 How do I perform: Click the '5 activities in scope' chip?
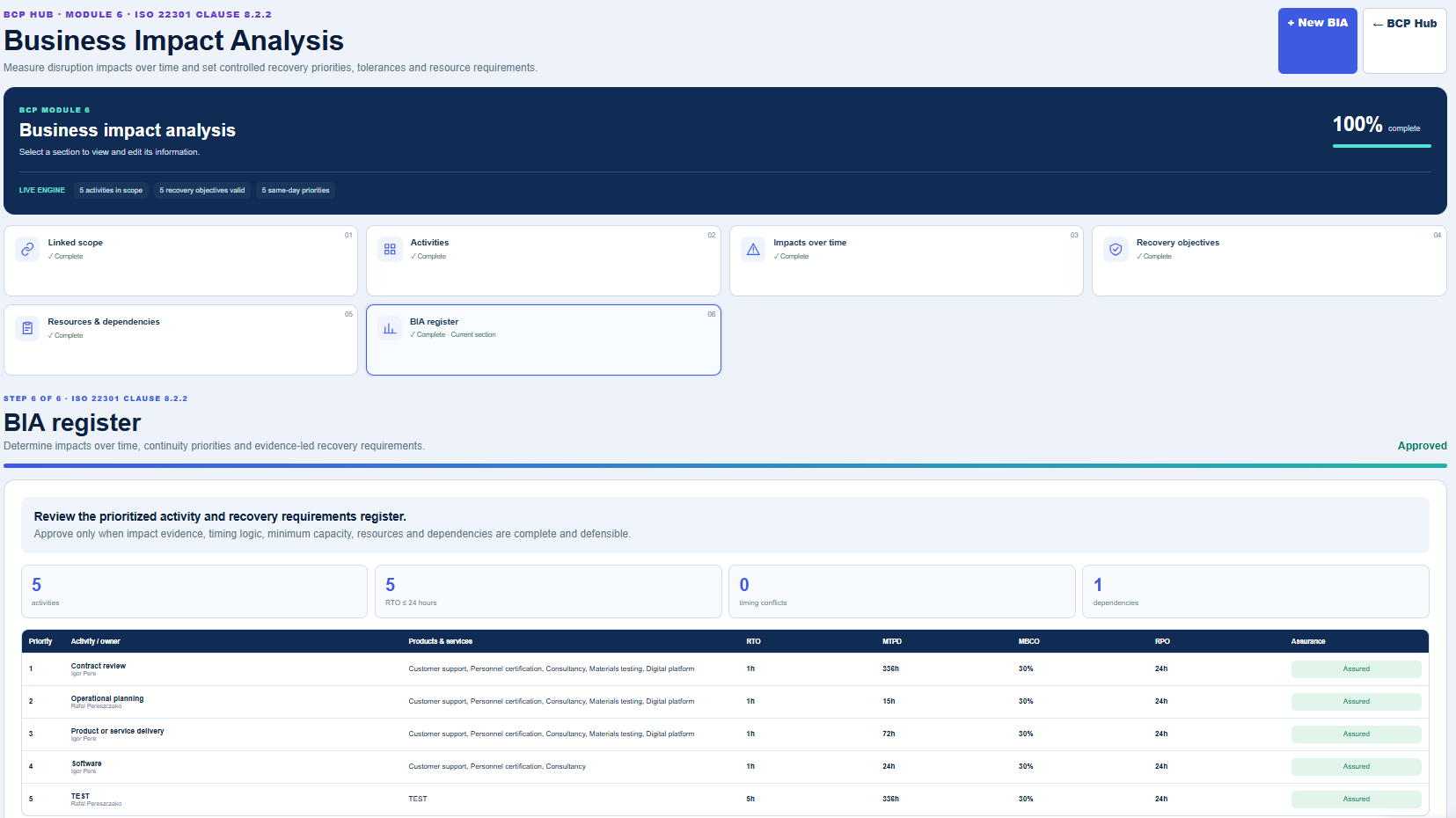point(111,190)
